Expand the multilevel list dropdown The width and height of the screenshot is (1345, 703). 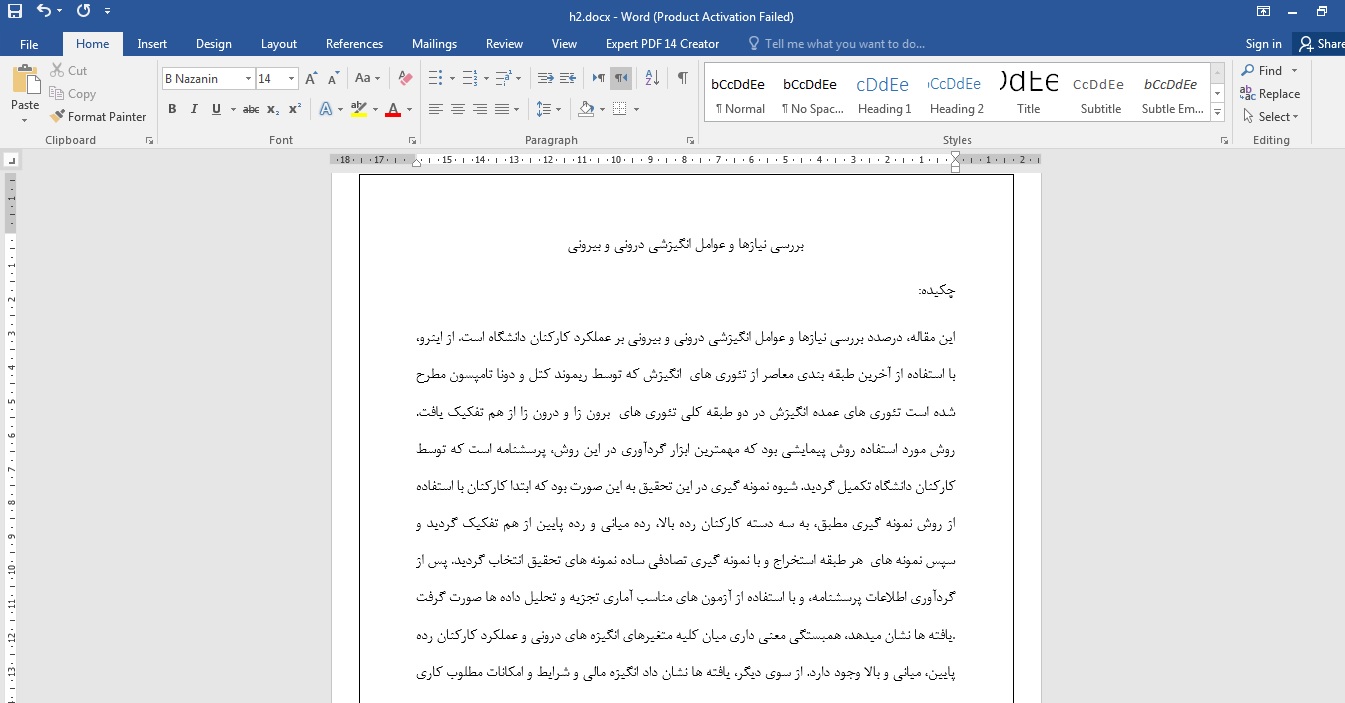pyautogui.click(x=519, y=78)
